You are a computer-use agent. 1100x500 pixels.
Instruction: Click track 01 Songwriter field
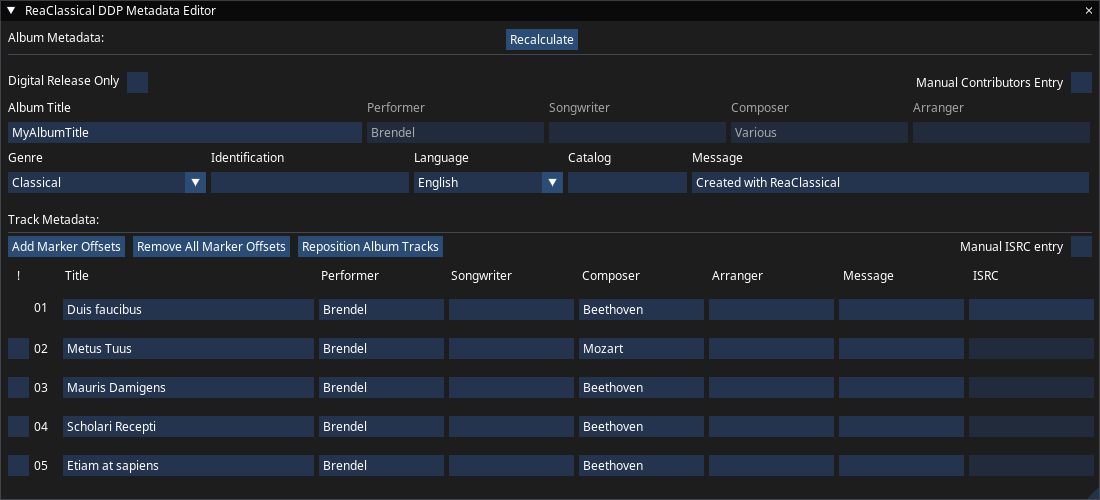(511, 309)
